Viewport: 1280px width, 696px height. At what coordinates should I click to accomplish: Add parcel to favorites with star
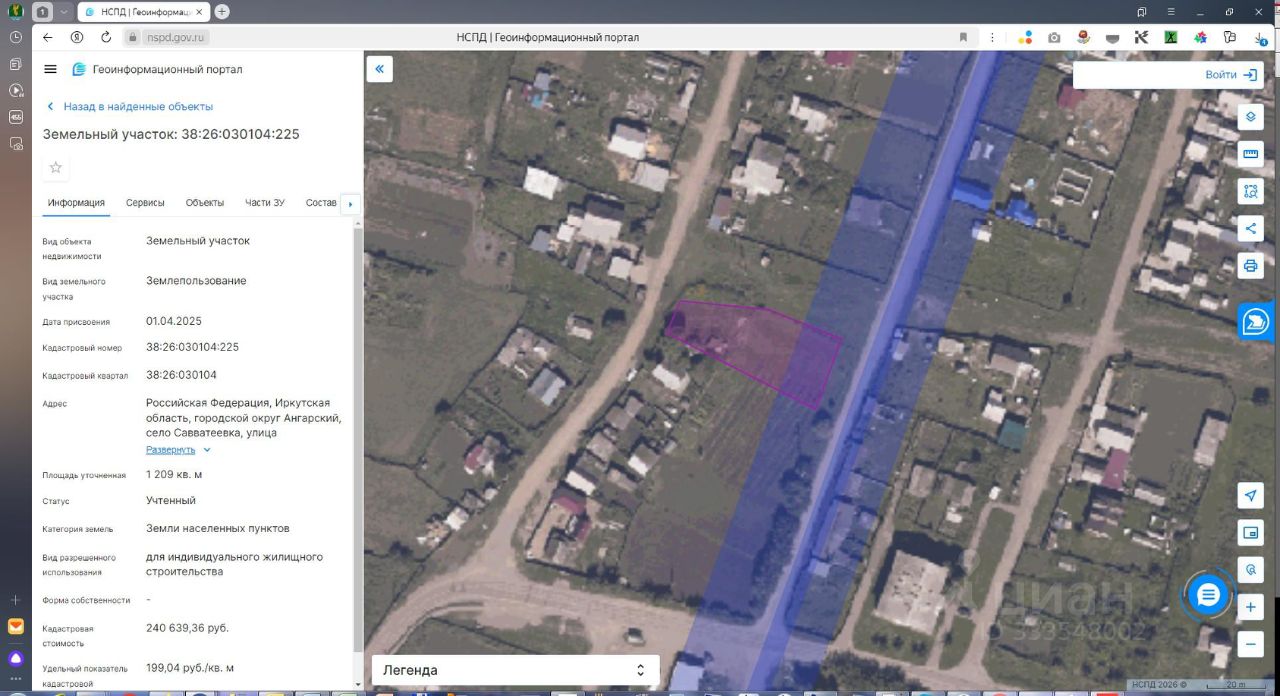[x=56, y=167]
